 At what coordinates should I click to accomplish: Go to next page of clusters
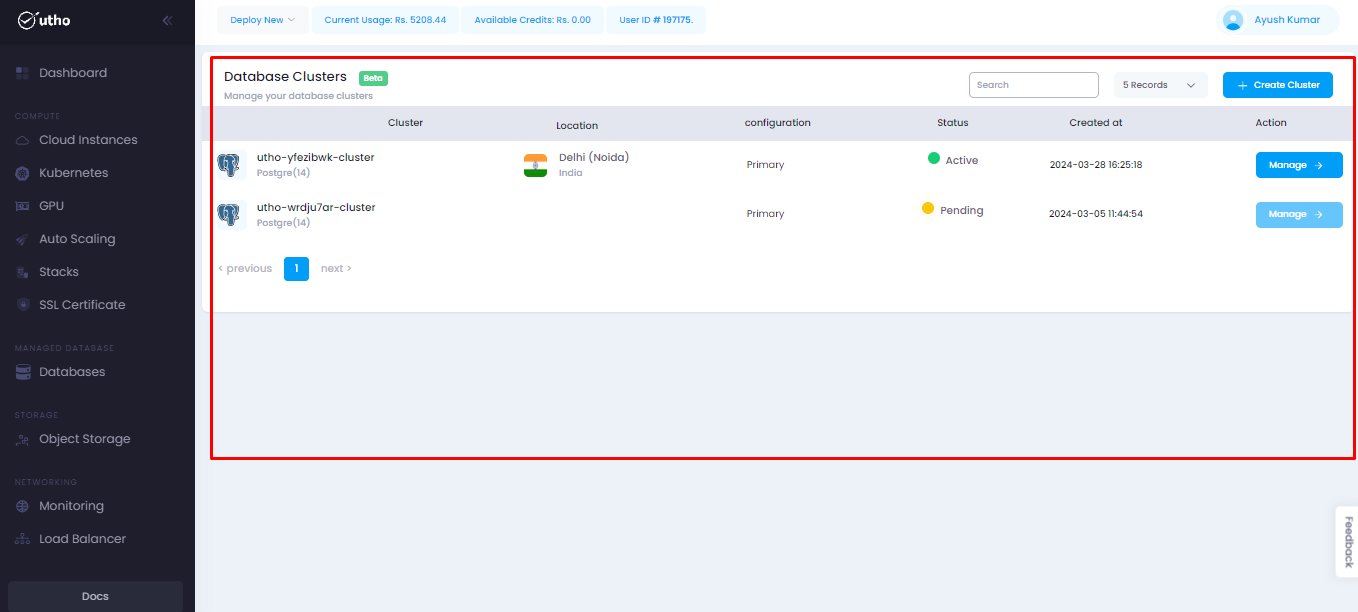pos(336,268)
